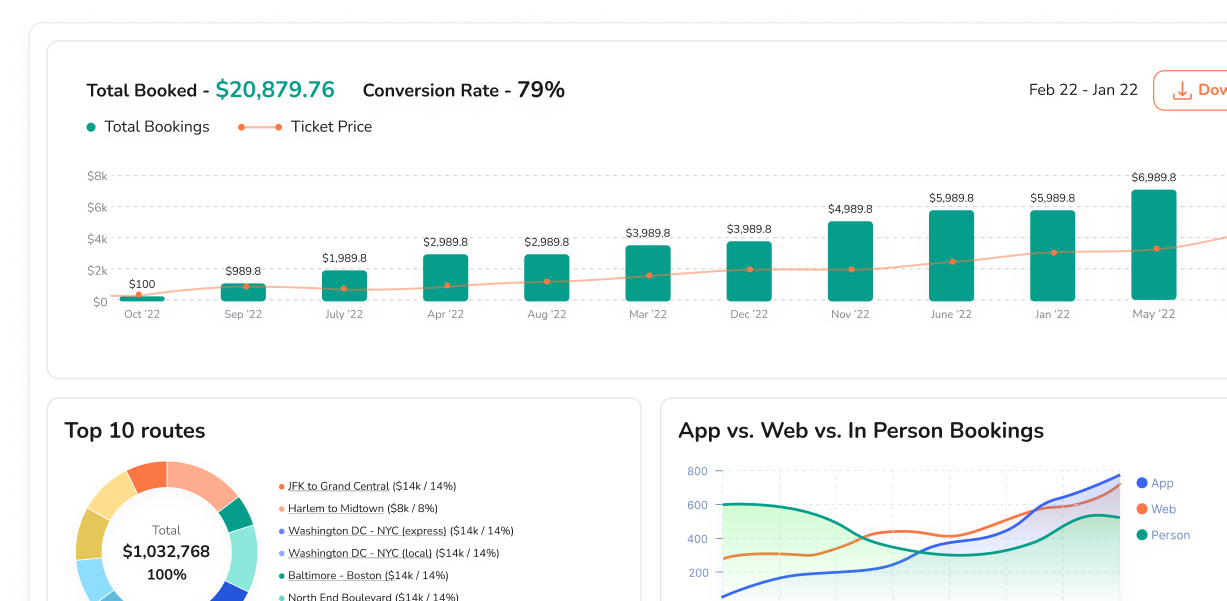Click the 79% conversion rate value
This screenshot has width=1227, height=601.
click(541, 90)
